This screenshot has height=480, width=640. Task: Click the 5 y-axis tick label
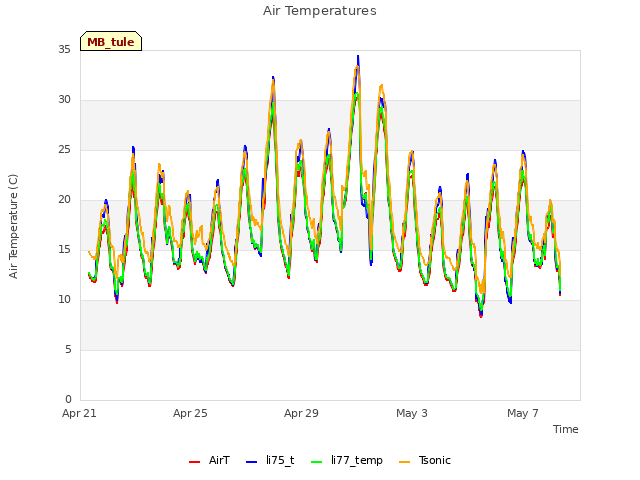(x=68, y=349)
